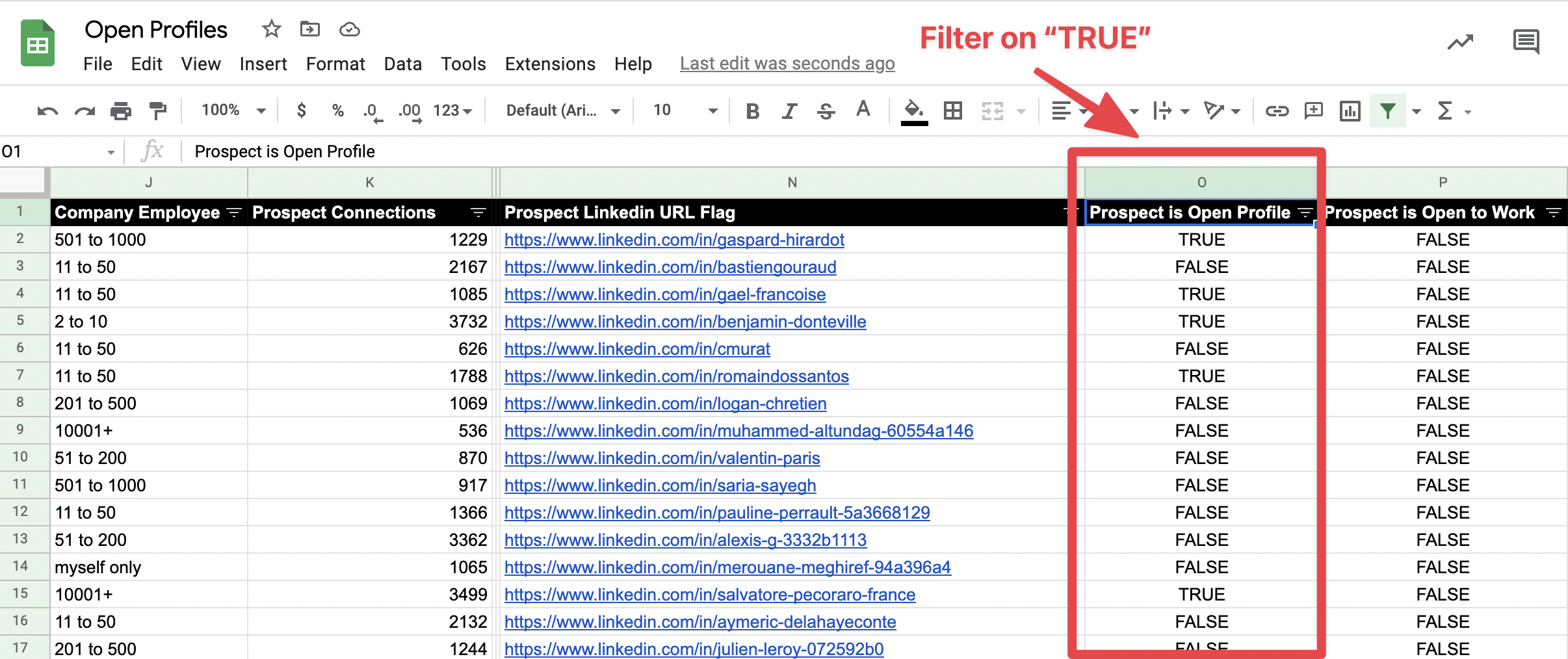Open the Tools menu
Screen dimensions: 1568x659
[464, 64]
